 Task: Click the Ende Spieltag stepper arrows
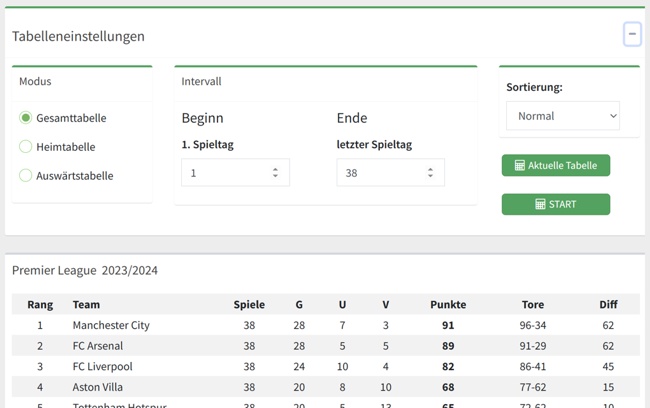pos(430,172)
